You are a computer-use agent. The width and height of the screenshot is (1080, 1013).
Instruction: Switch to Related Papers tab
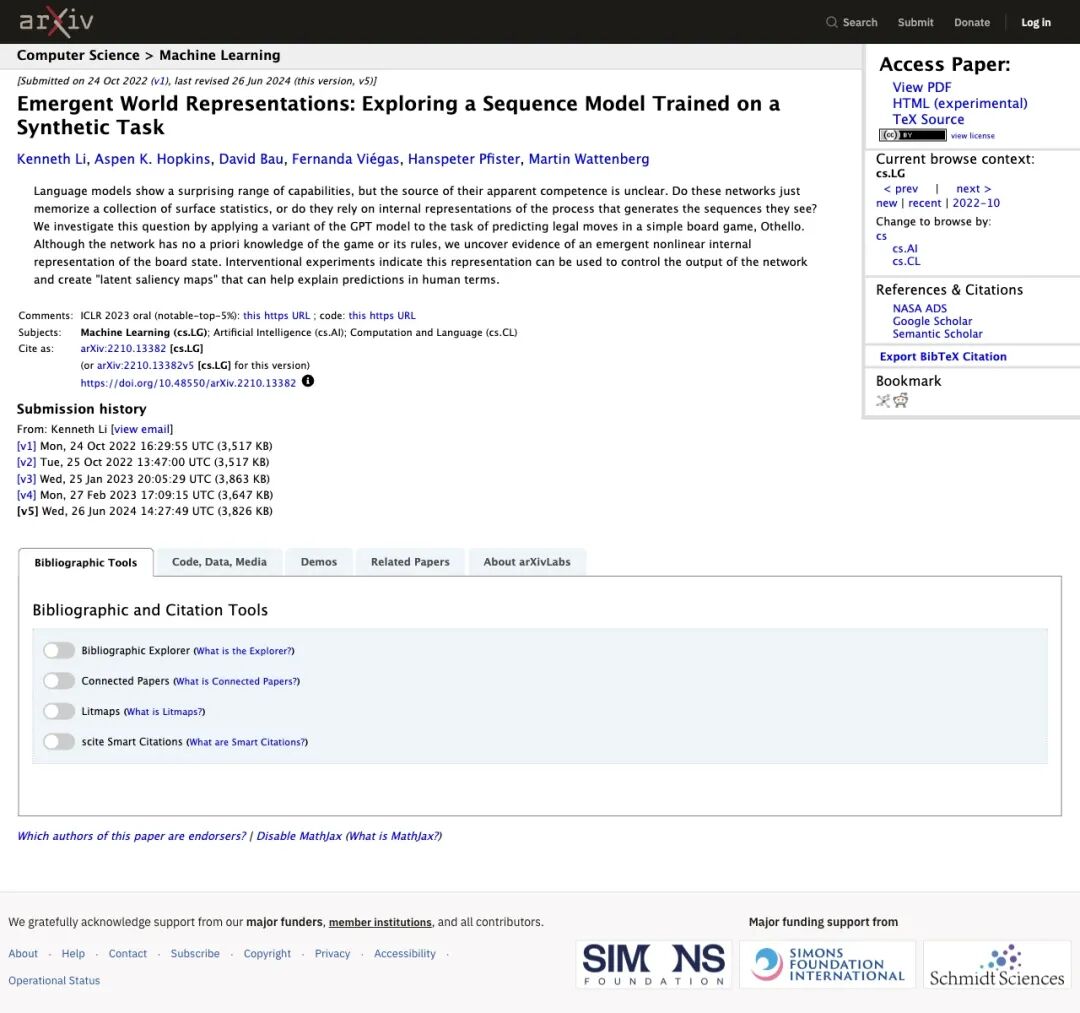[411, 562]
